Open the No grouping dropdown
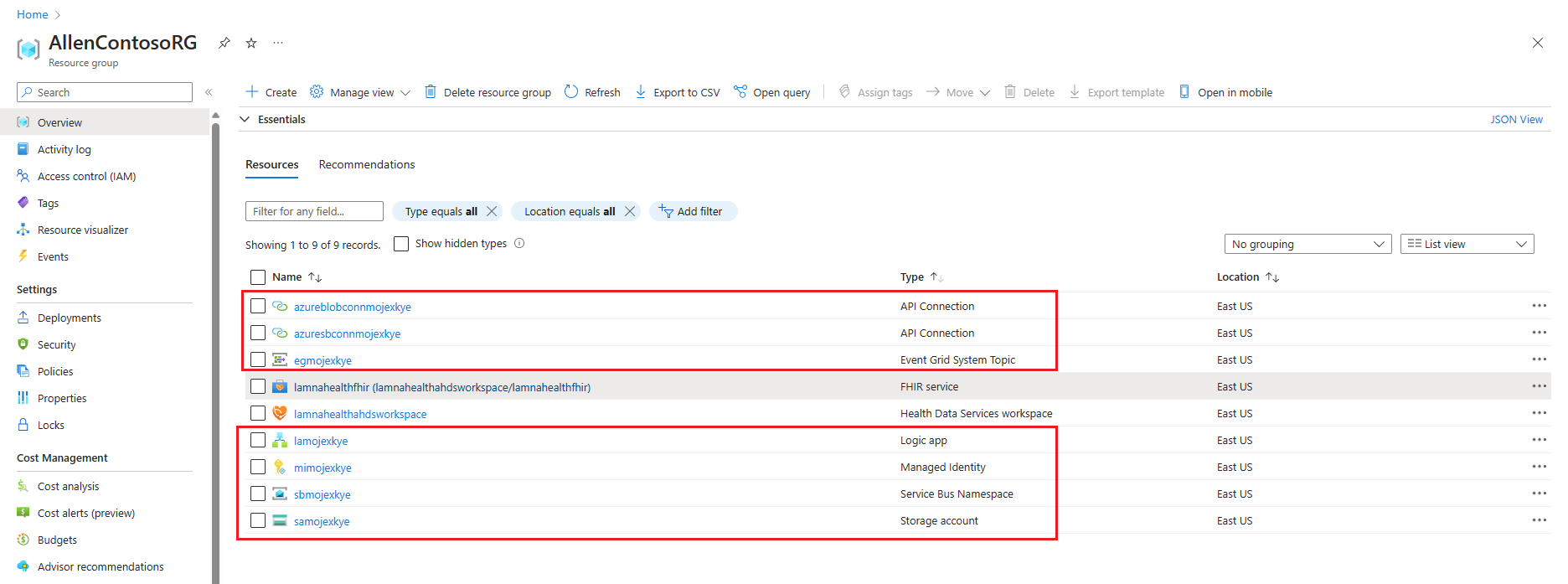The width and height of the screenshot is (1568, 584). [x=1308, y=244]
